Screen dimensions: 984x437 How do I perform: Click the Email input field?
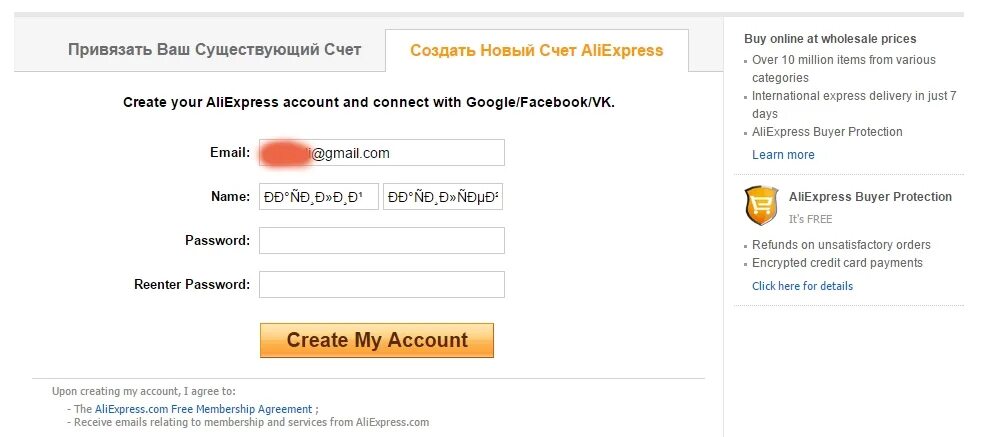coord(382,153)
